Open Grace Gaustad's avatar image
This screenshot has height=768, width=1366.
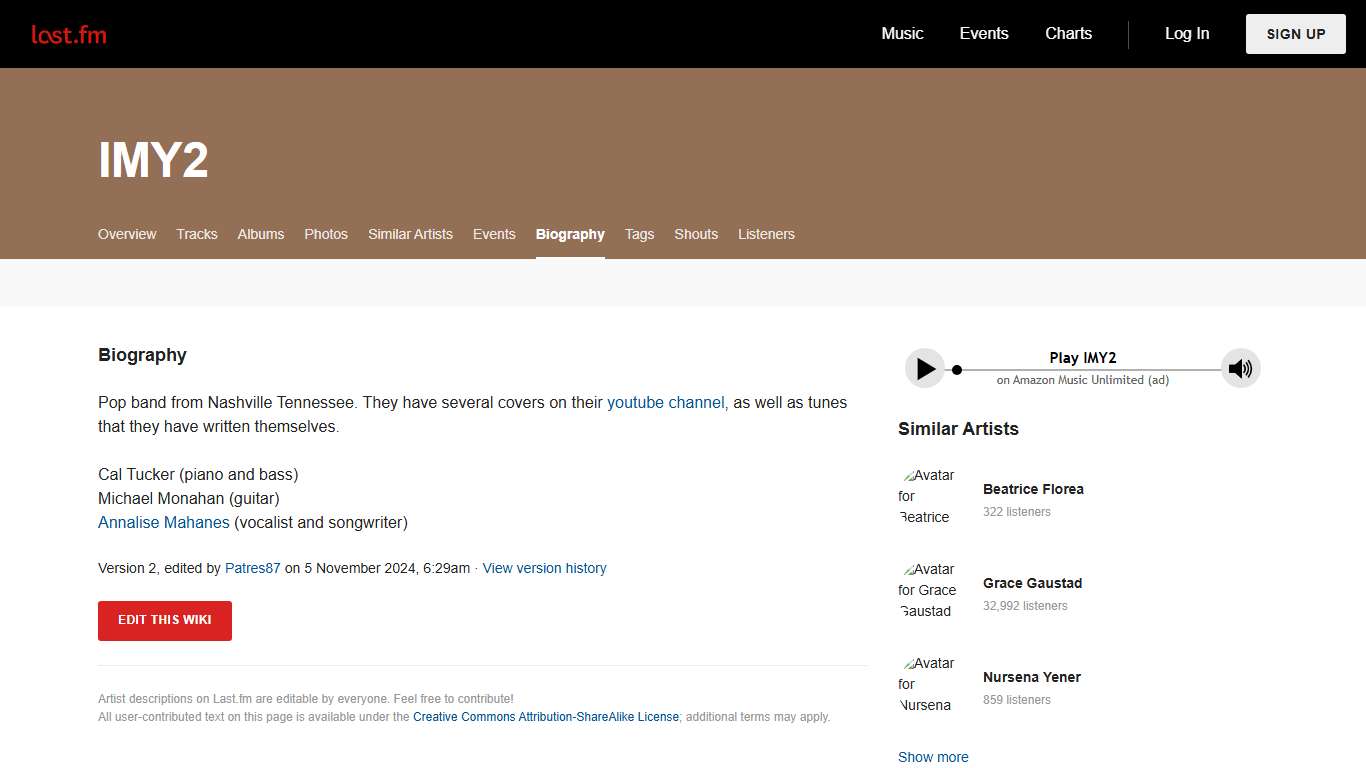(x=928, y=590)
